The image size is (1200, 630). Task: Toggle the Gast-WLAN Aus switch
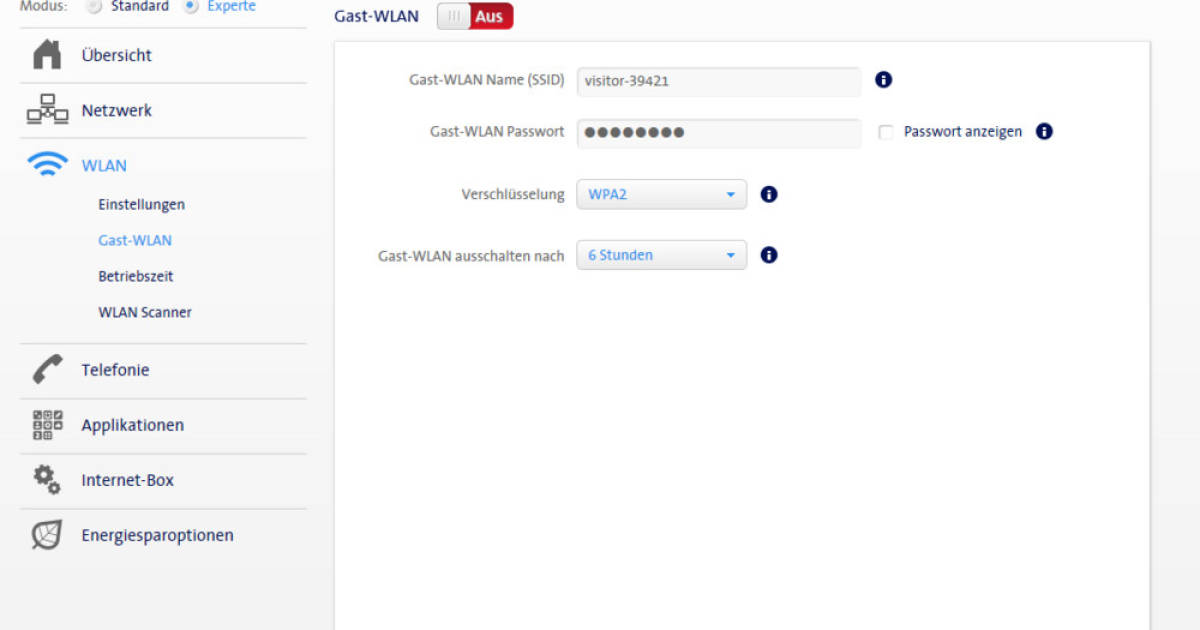[x=475, y=16]
